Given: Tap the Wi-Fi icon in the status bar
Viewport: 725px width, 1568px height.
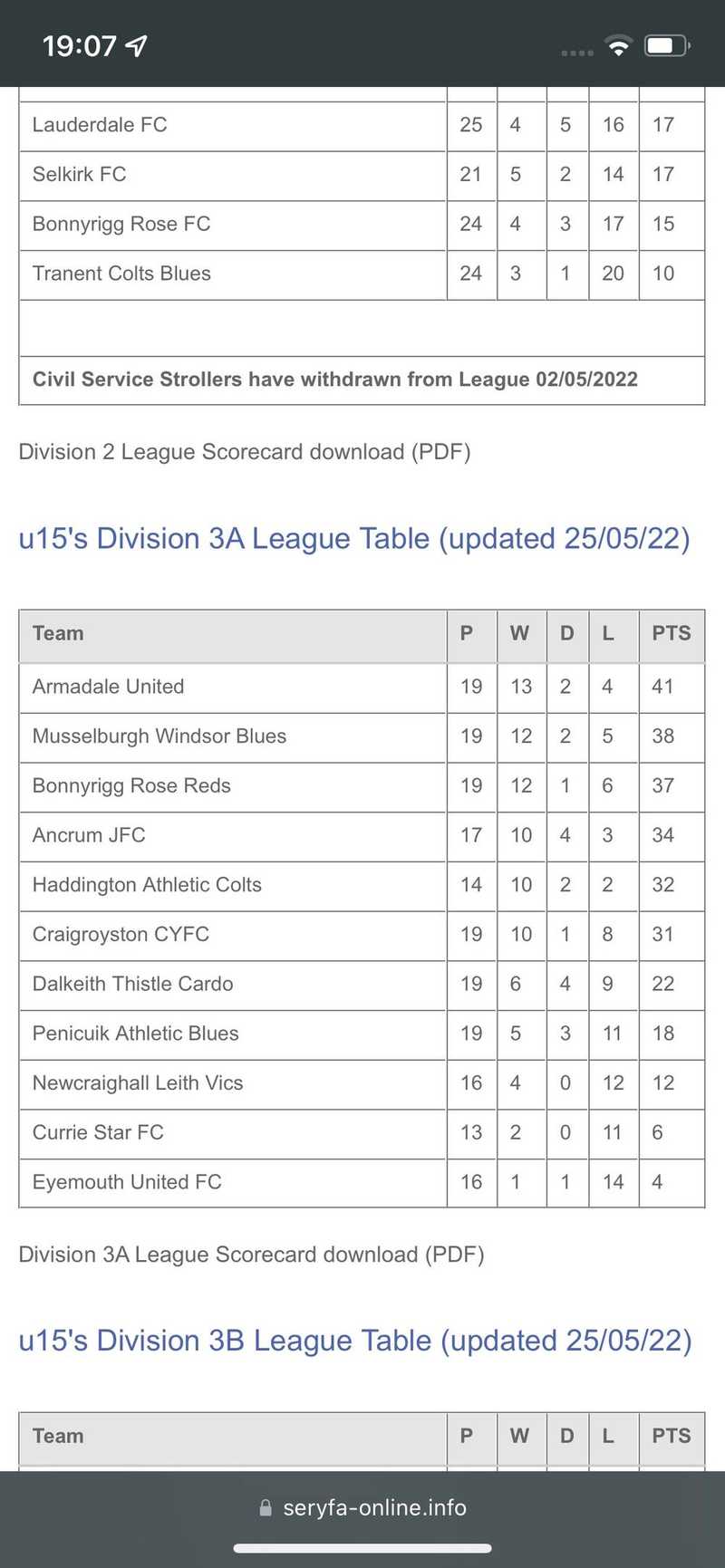Looking at the screenshot, I should [620, 43].
